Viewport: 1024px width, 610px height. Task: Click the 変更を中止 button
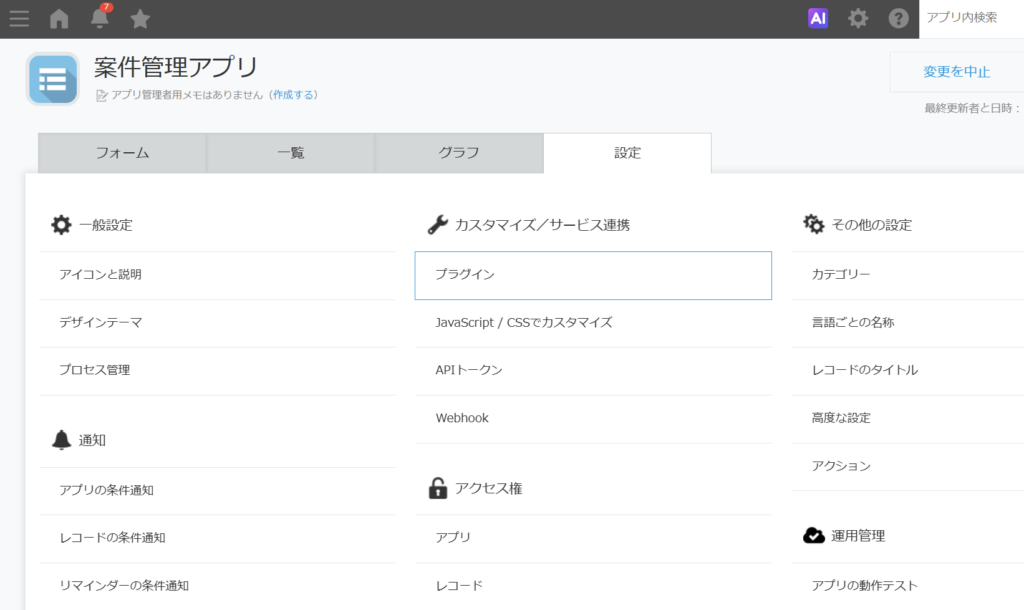click(956, 72)
